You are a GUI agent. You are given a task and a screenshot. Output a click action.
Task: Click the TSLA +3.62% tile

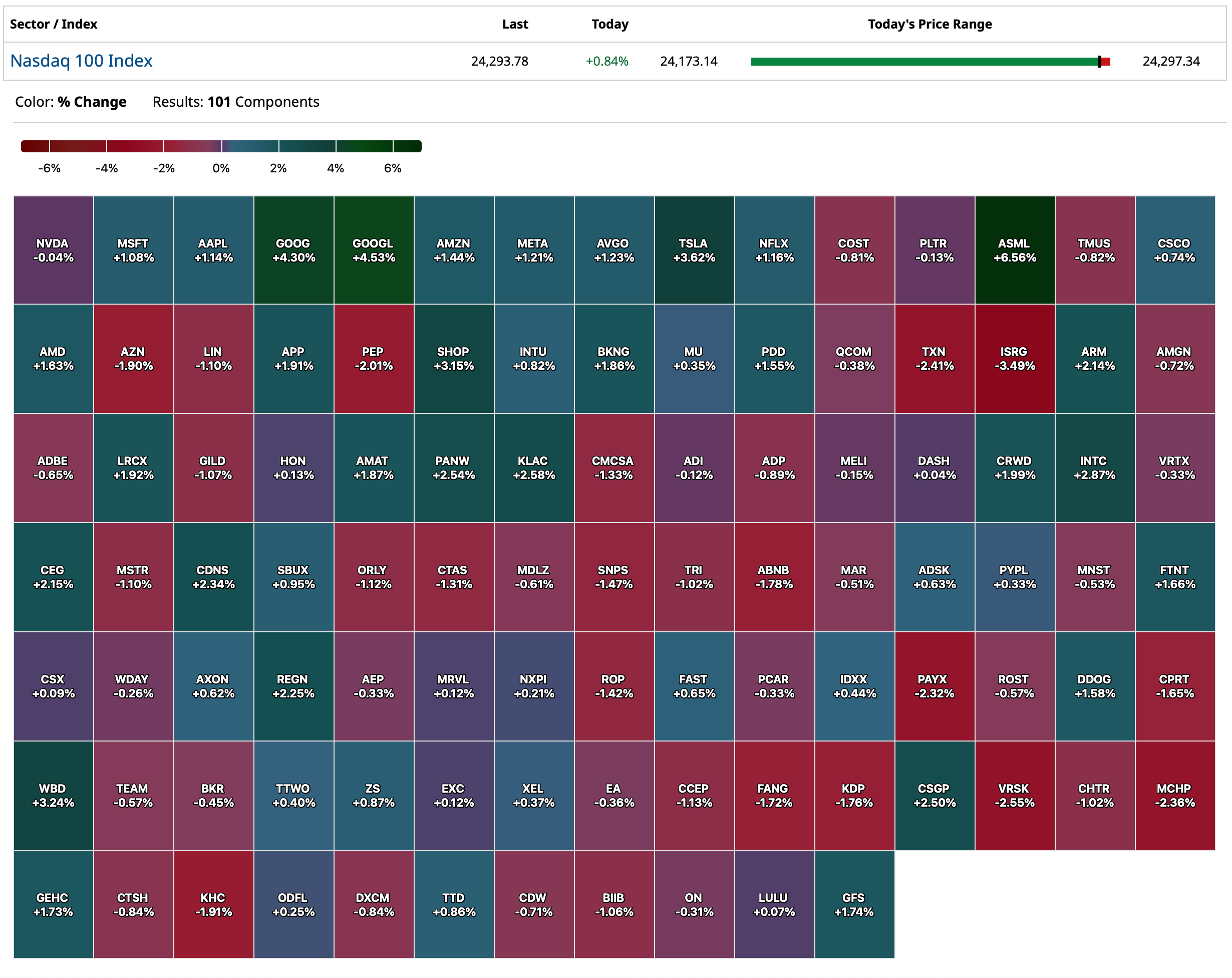point(694,250)
